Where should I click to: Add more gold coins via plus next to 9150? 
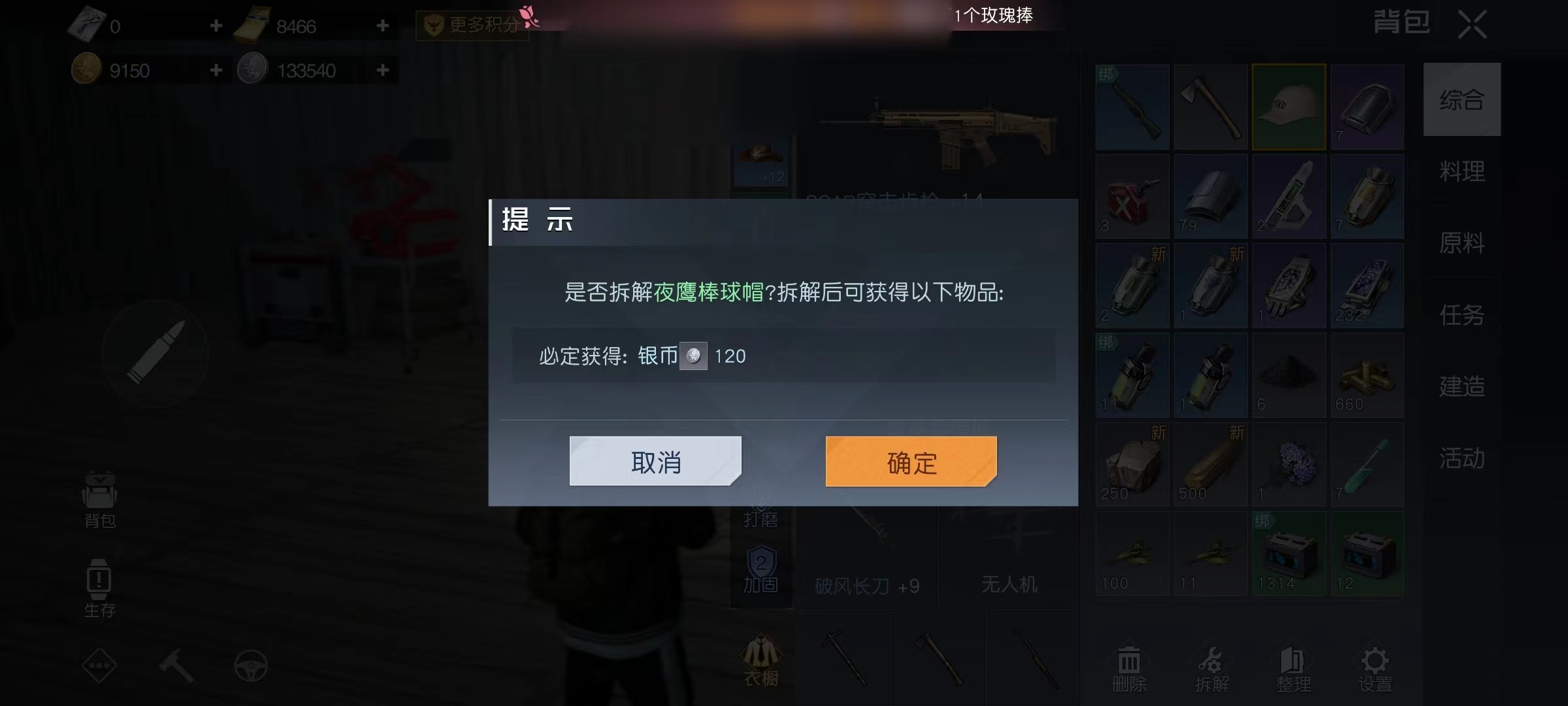click(216, 69)
